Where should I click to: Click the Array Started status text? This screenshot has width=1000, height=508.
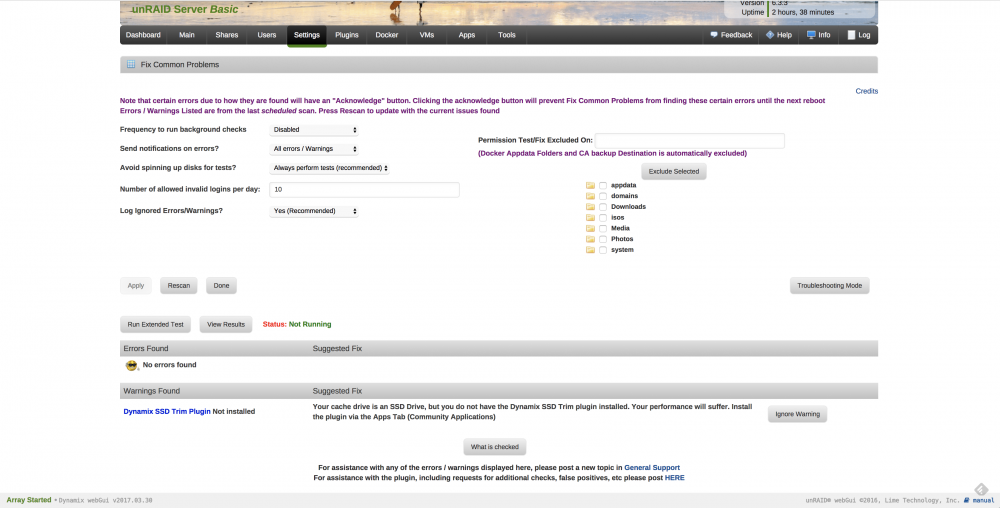tap(29, 500)
